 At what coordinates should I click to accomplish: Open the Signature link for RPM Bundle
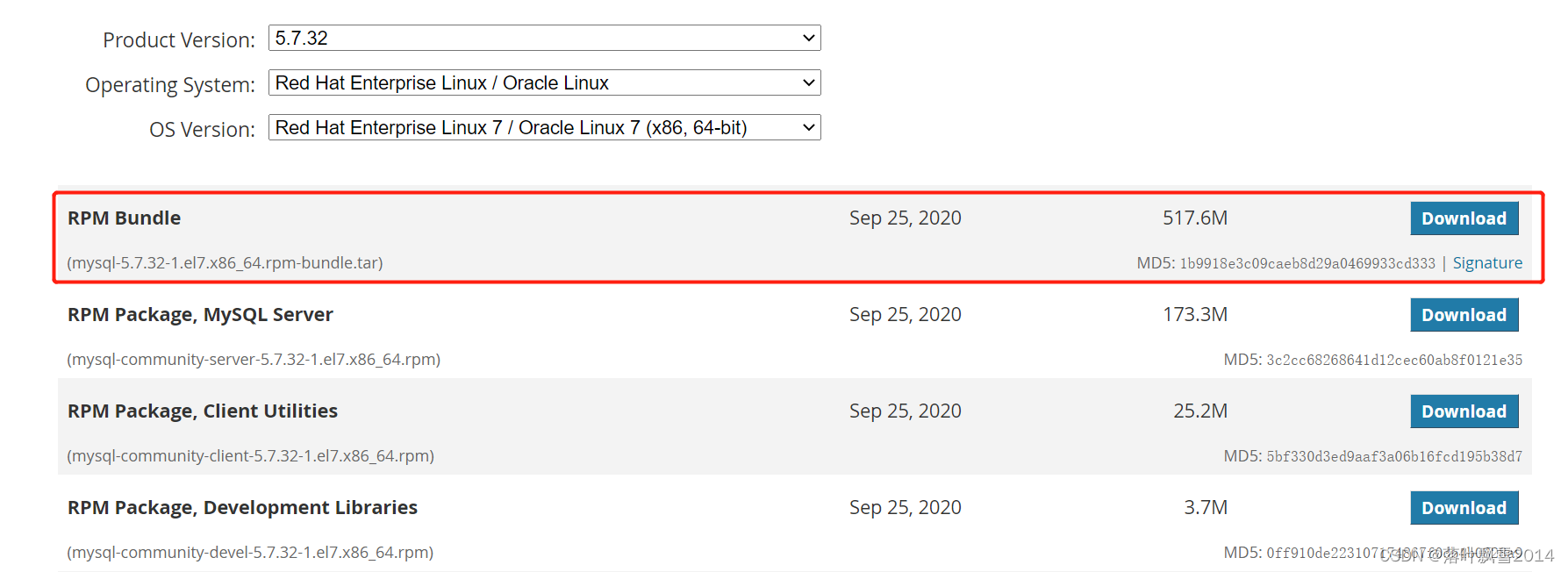[x=1487, y=263]
